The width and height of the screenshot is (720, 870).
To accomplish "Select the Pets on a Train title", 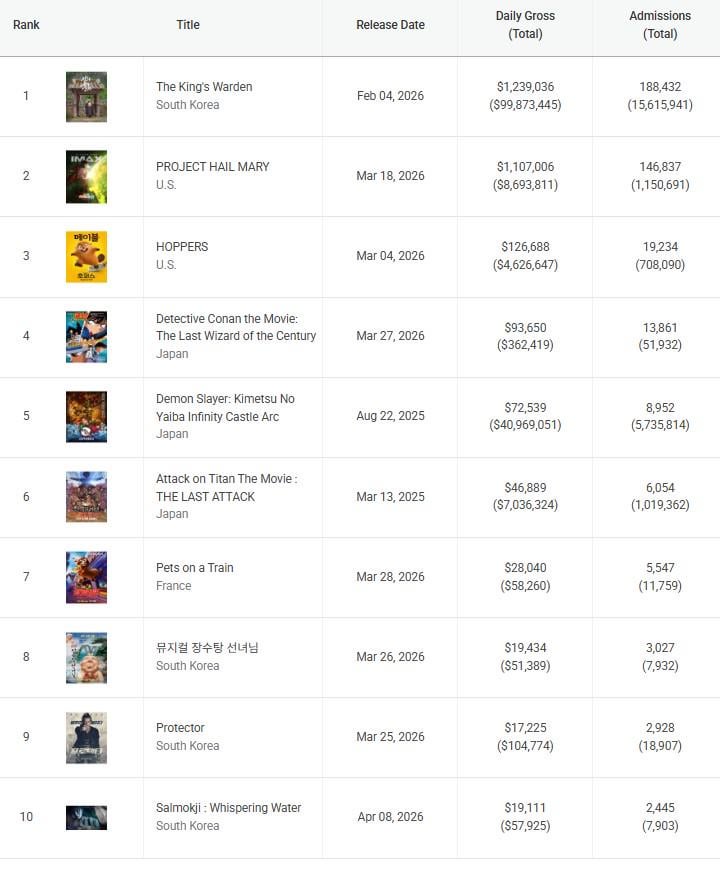I will 195,568.
